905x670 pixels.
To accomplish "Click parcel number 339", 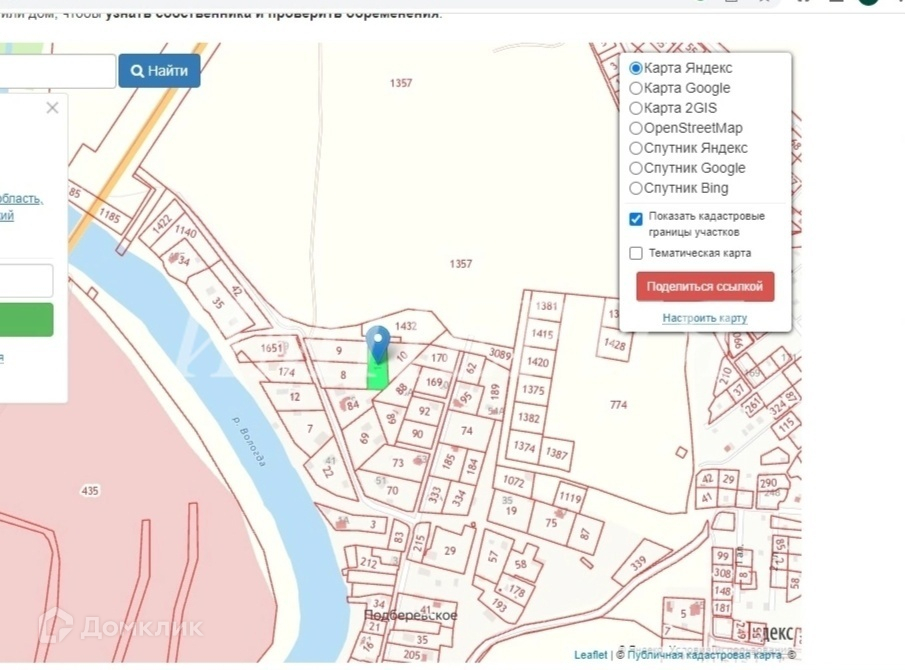I will [638, 564].
